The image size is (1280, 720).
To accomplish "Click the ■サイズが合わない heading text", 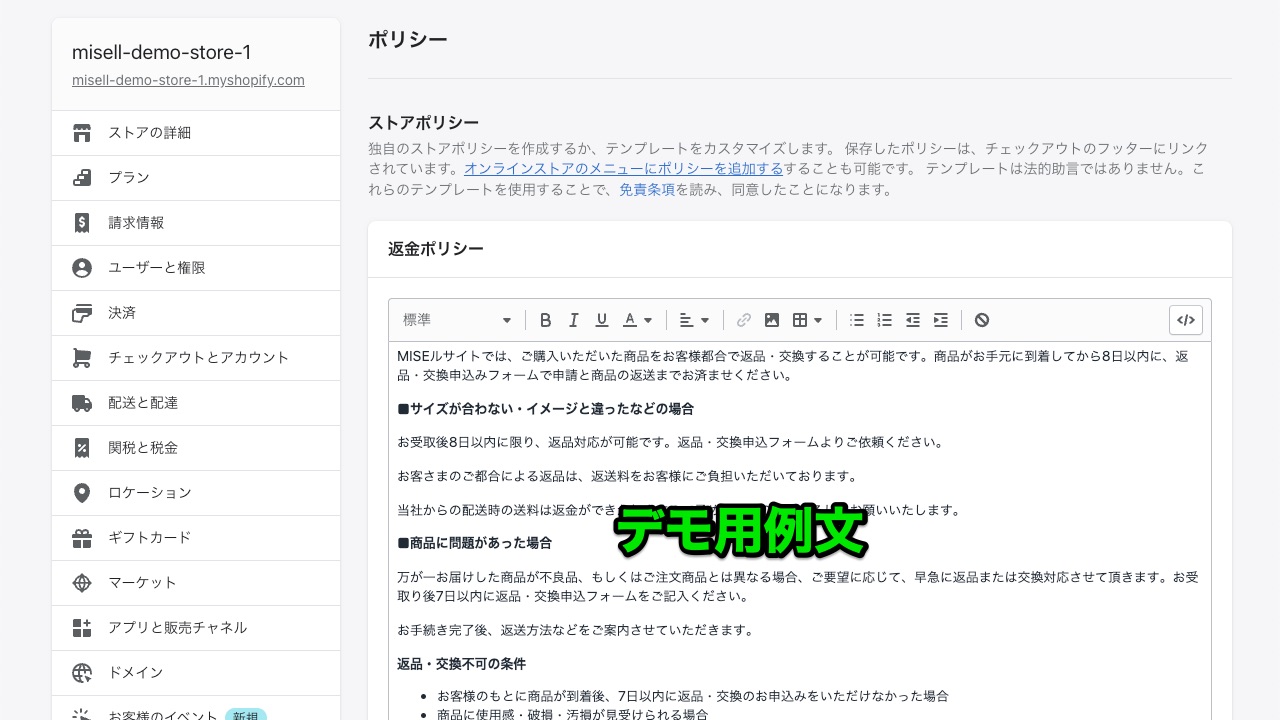I will coord(545,409).
